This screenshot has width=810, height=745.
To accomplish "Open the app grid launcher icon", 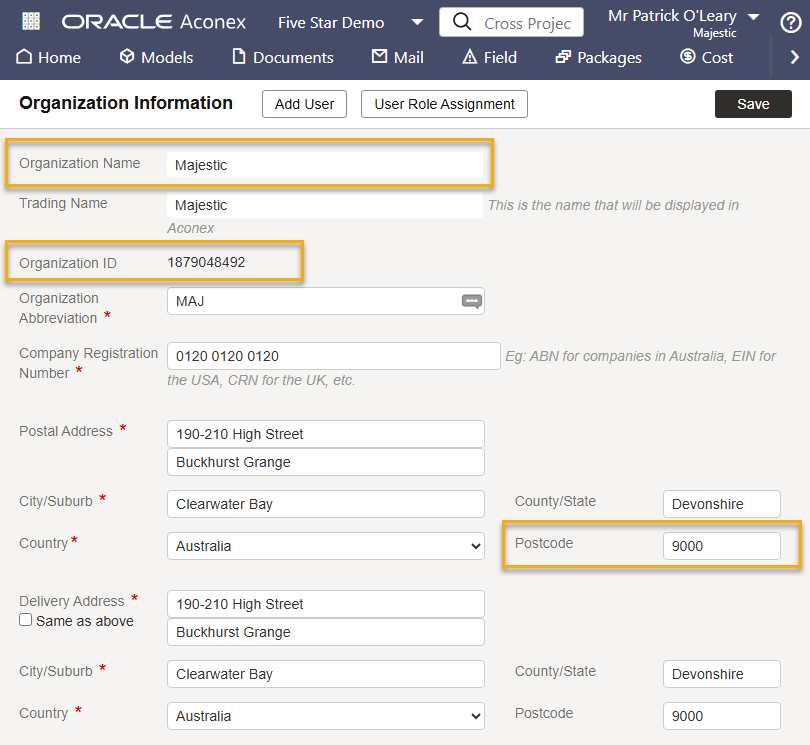I will 31,21.
